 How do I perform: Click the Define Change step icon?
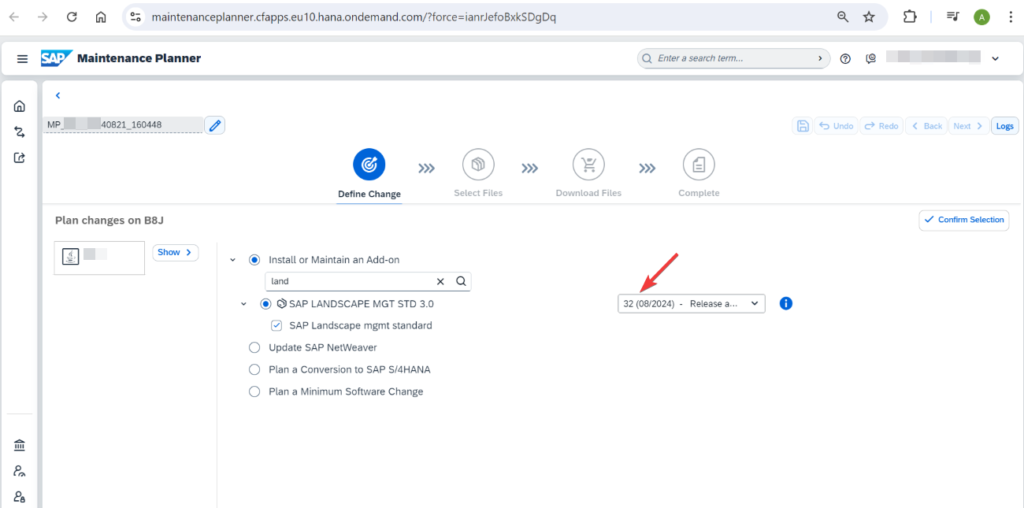369,165
